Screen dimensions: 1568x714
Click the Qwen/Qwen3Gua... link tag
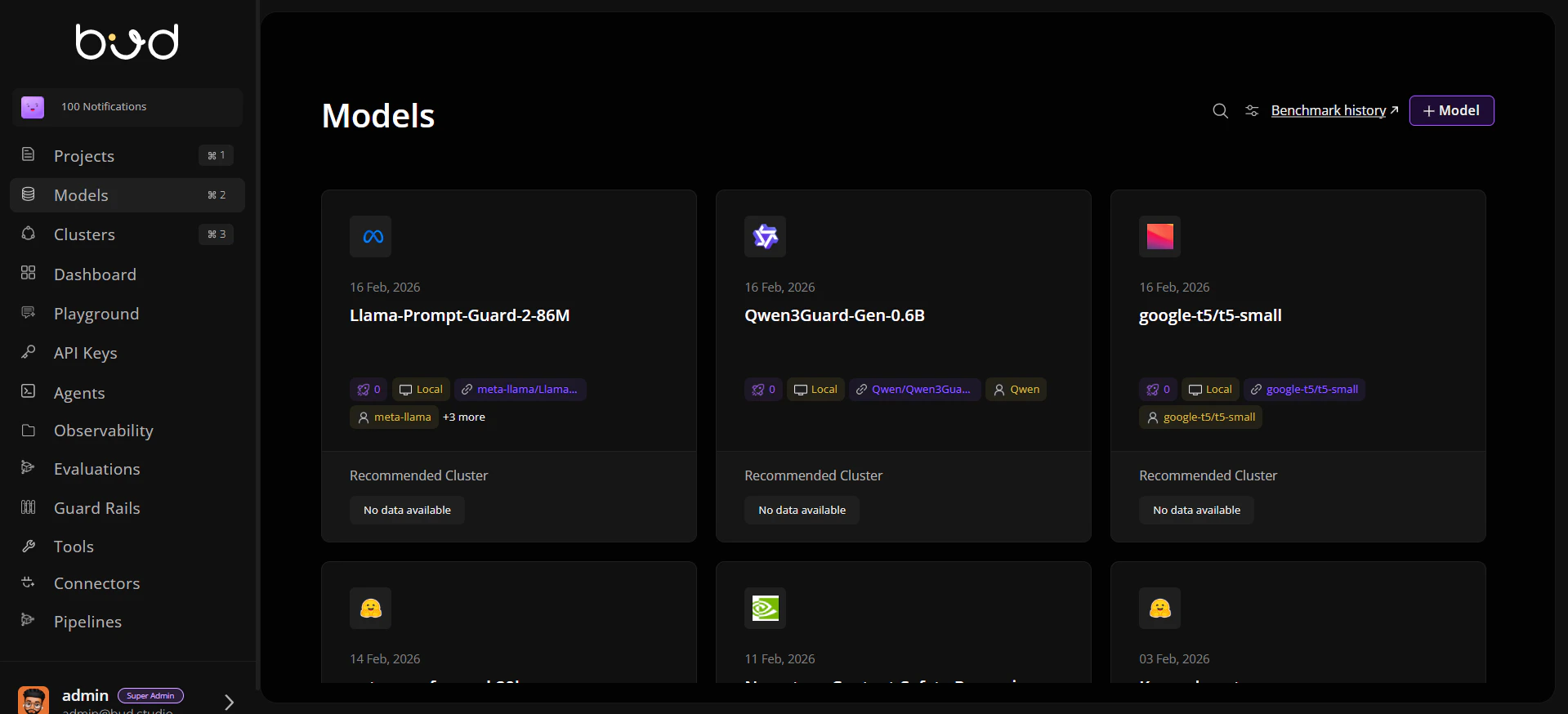pos(915,390)
